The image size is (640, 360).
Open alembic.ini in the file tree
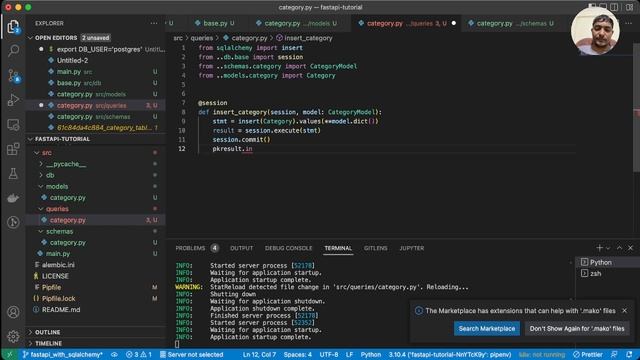[x=58, y=264]
